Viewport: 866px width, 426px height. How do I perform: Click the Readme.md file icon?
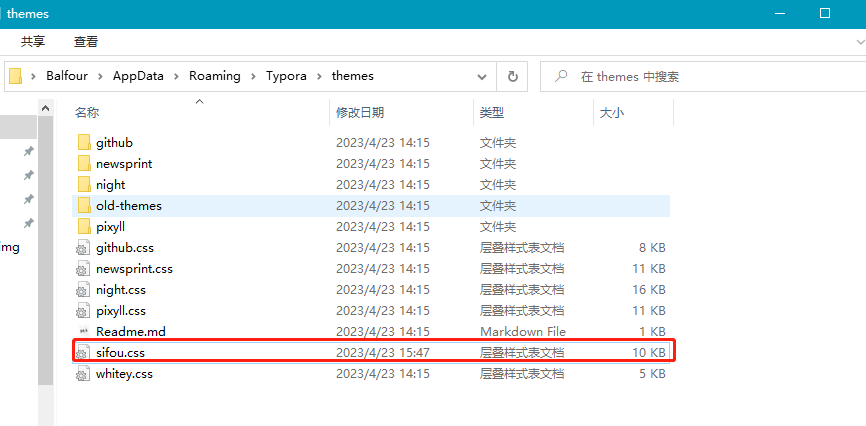[x=83, y=332]
